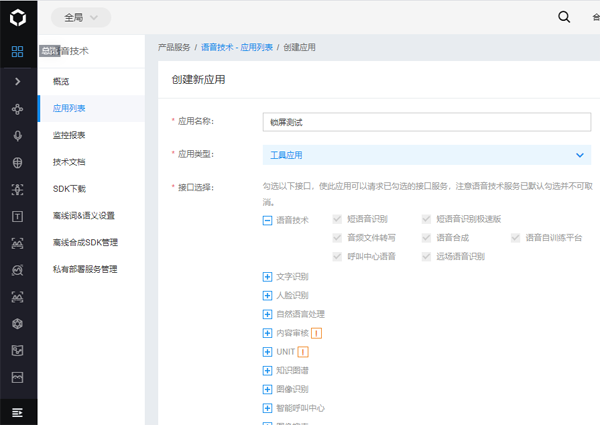Click the microphone speech icon in sidebar
600x425 pixels.
coord(17,135)
